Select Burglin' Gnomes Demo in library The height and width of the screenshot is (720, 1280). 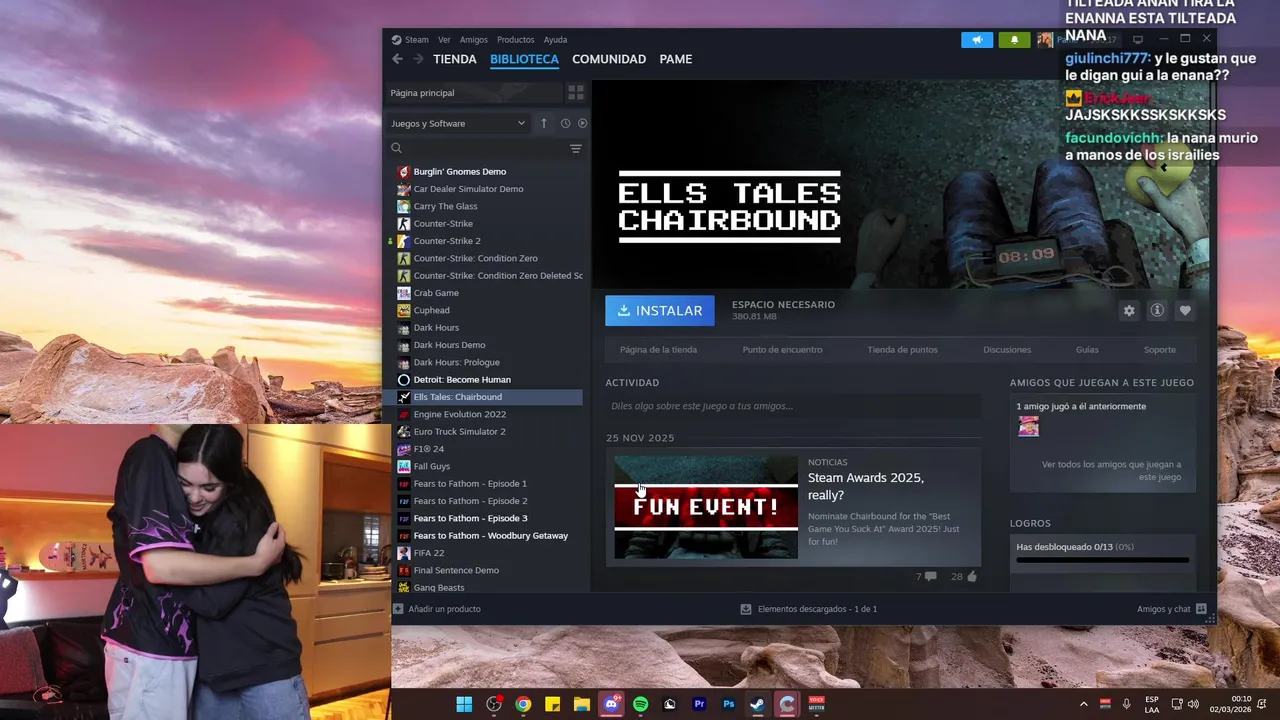click(459, 172)
